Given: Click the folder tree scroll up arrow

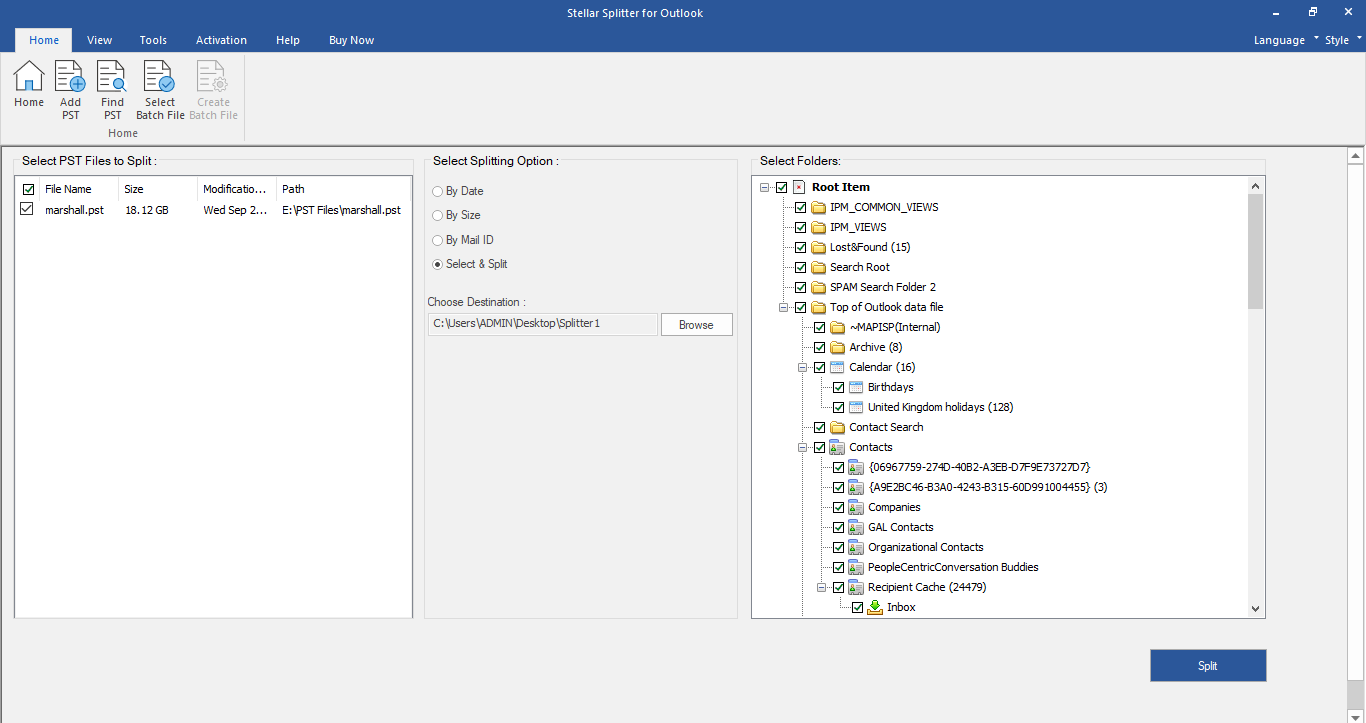Looking at the screenshot, I should point(1256,186).
